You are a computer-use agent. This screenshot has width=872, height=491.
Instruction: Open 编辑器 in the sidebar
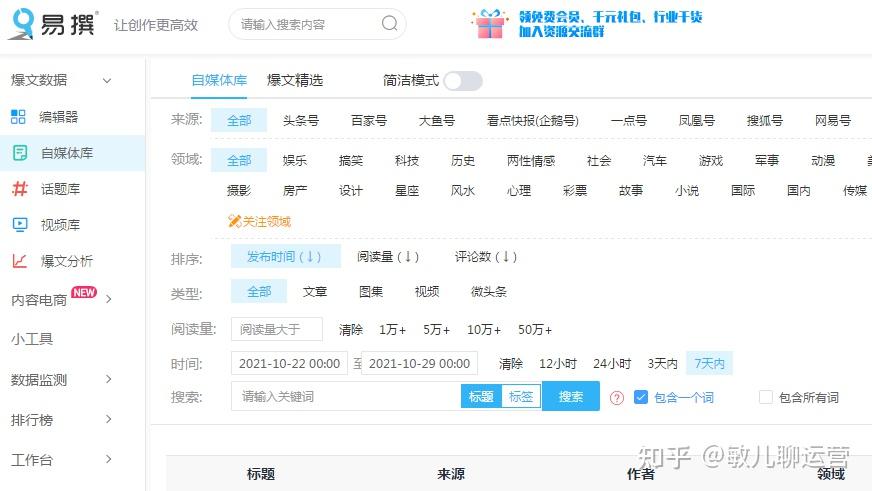point(58,117)
